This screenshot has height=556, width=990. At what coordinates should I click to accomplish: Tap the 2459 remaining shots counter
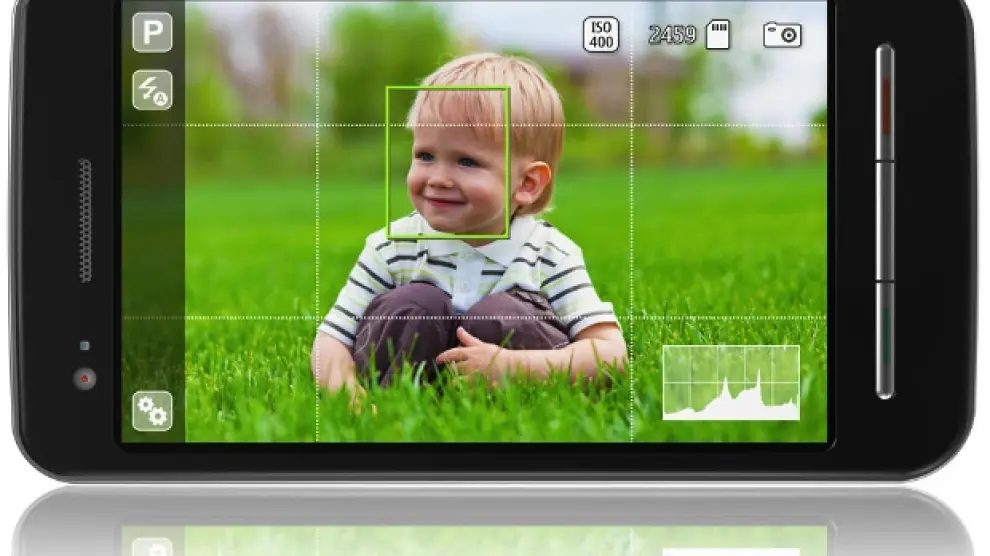click(672, 35)
